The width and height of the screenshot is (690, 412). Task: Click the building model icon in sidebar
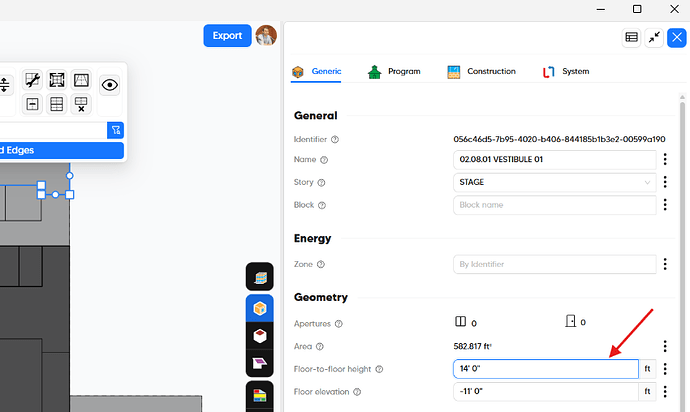click(x=260, y=277)
